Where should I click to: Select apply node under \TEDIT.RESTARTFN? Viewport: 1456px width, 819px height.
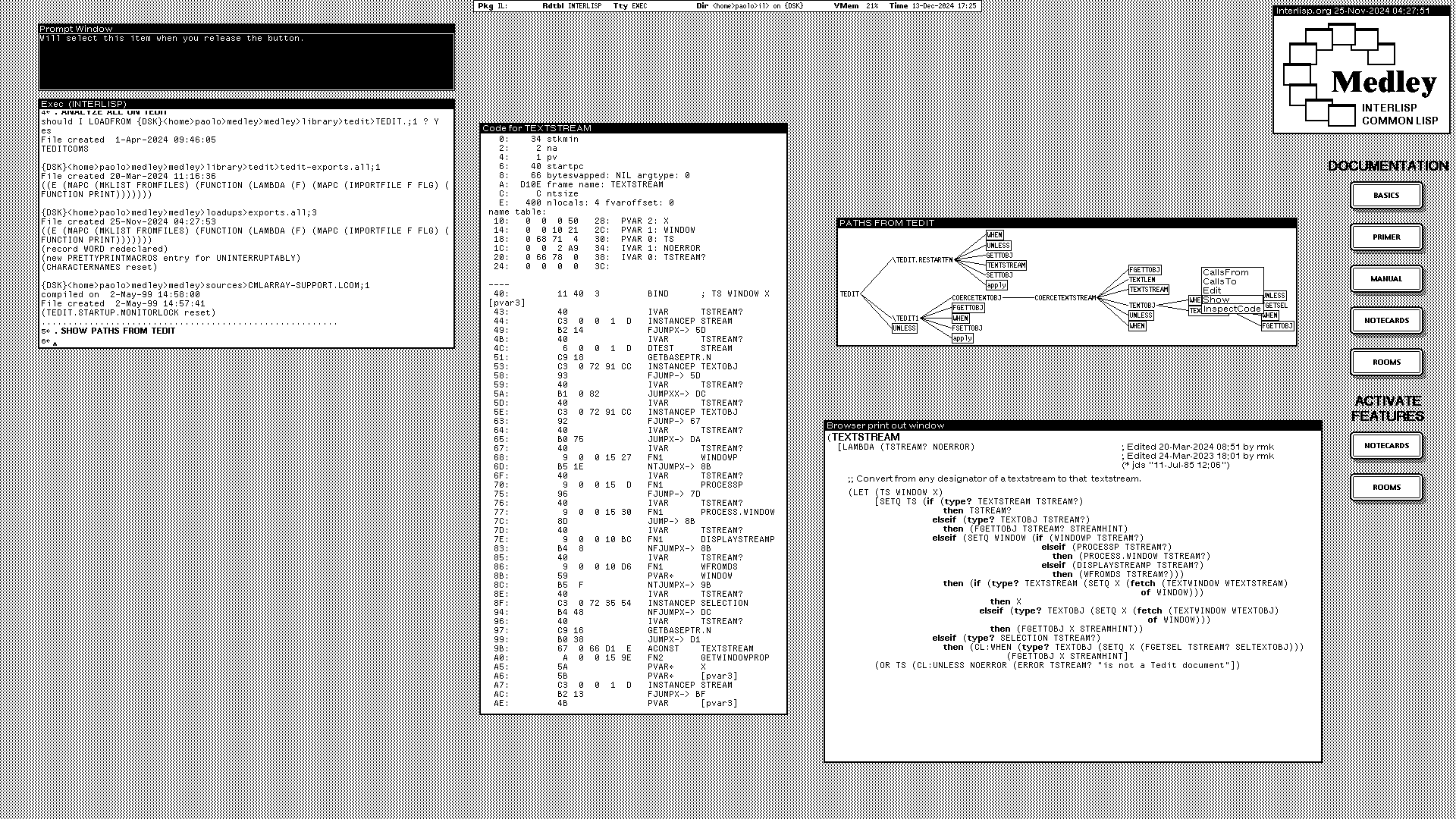coord(996,285)
